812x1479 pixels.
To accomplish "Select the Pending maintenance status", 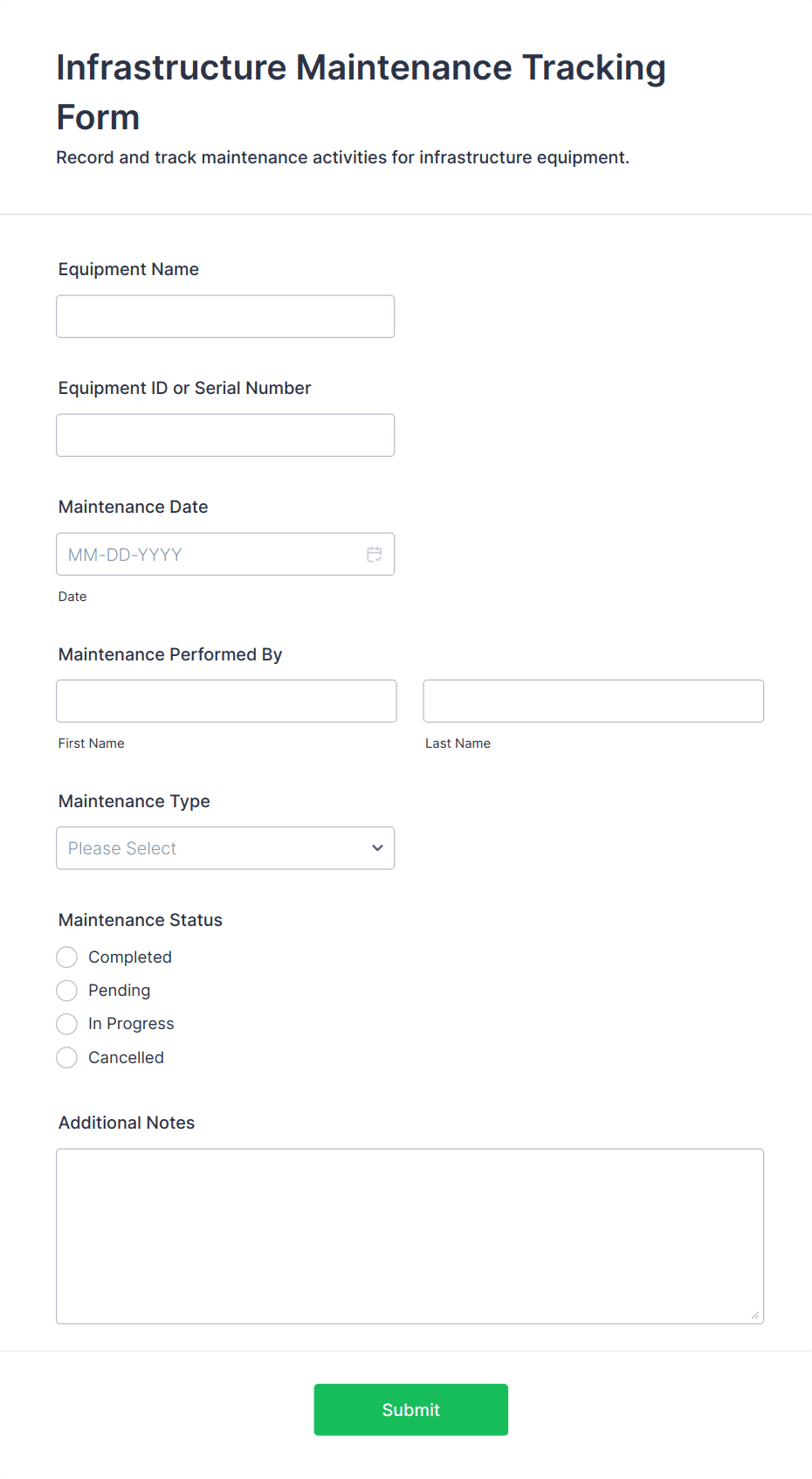I will (66, 990).
